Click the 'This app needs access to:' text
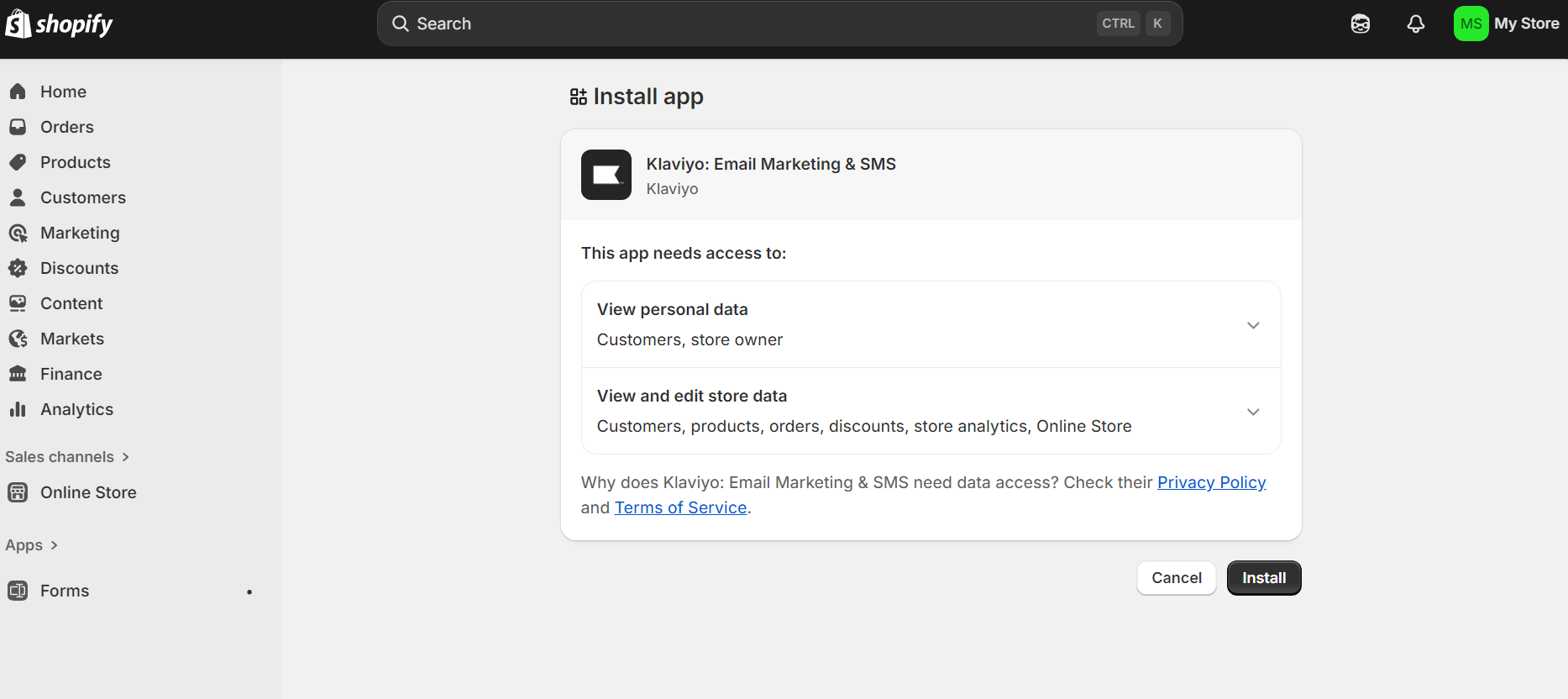This screenshot has width=1568, height=699. pyautogui.click(x=684, y=253)
